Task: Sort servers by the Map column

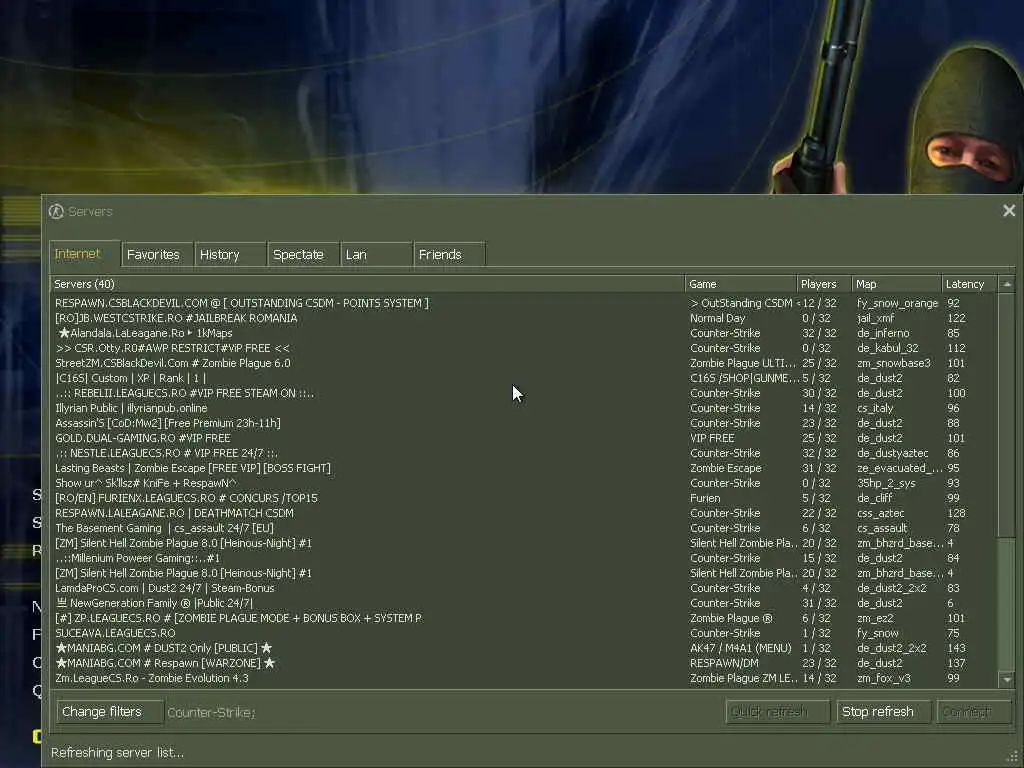Action: tap(897, 284)
